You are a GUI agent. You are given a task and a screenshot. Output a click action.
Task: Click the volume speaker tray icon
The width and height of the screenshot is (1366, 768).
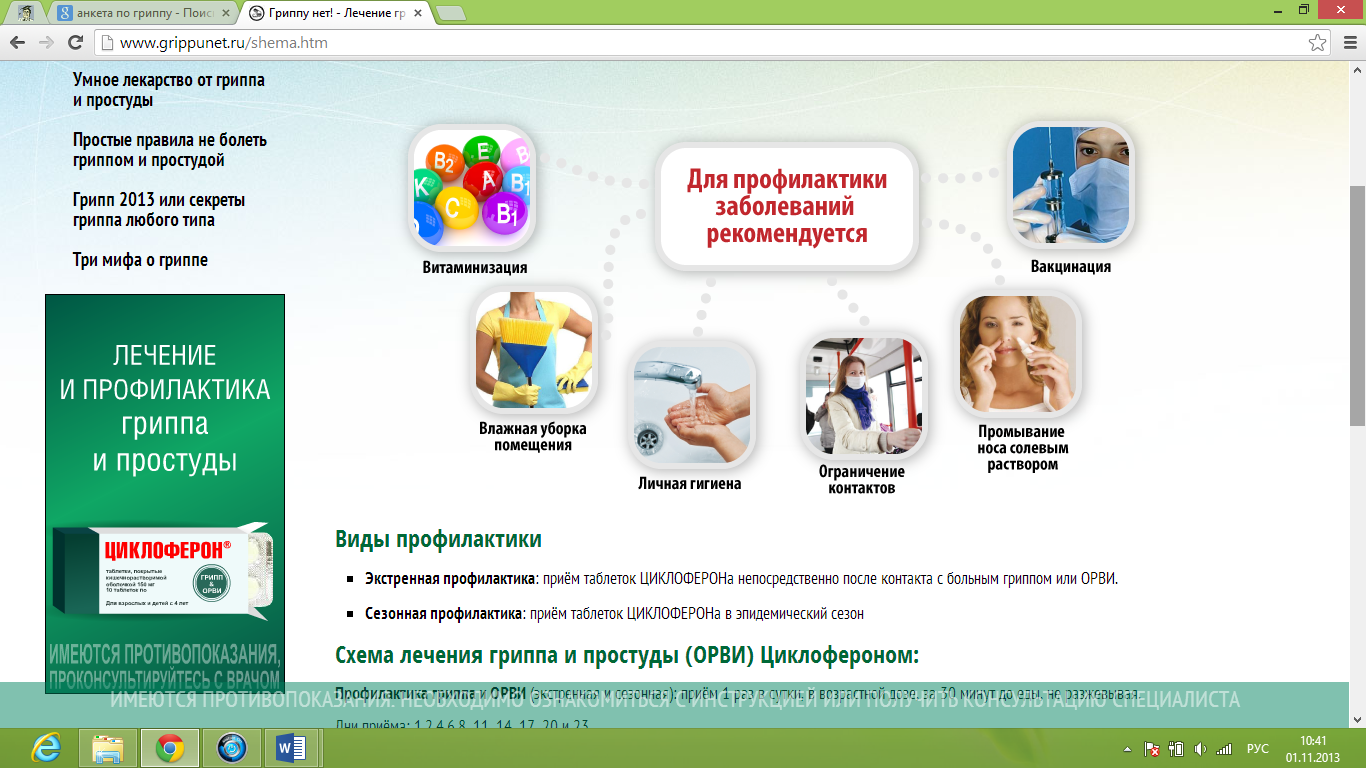(1200, 749)
